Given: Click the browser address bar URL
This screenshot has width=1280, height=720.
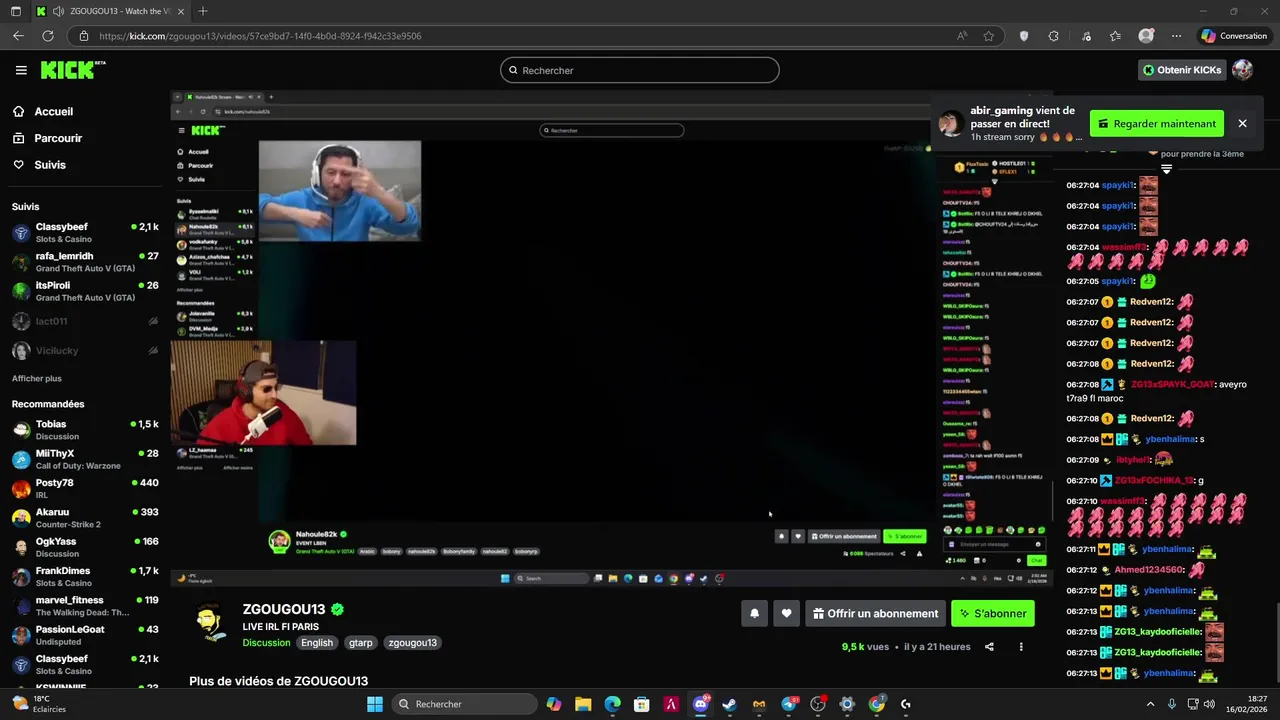Looking at the screenshot, I should point(260,36).
